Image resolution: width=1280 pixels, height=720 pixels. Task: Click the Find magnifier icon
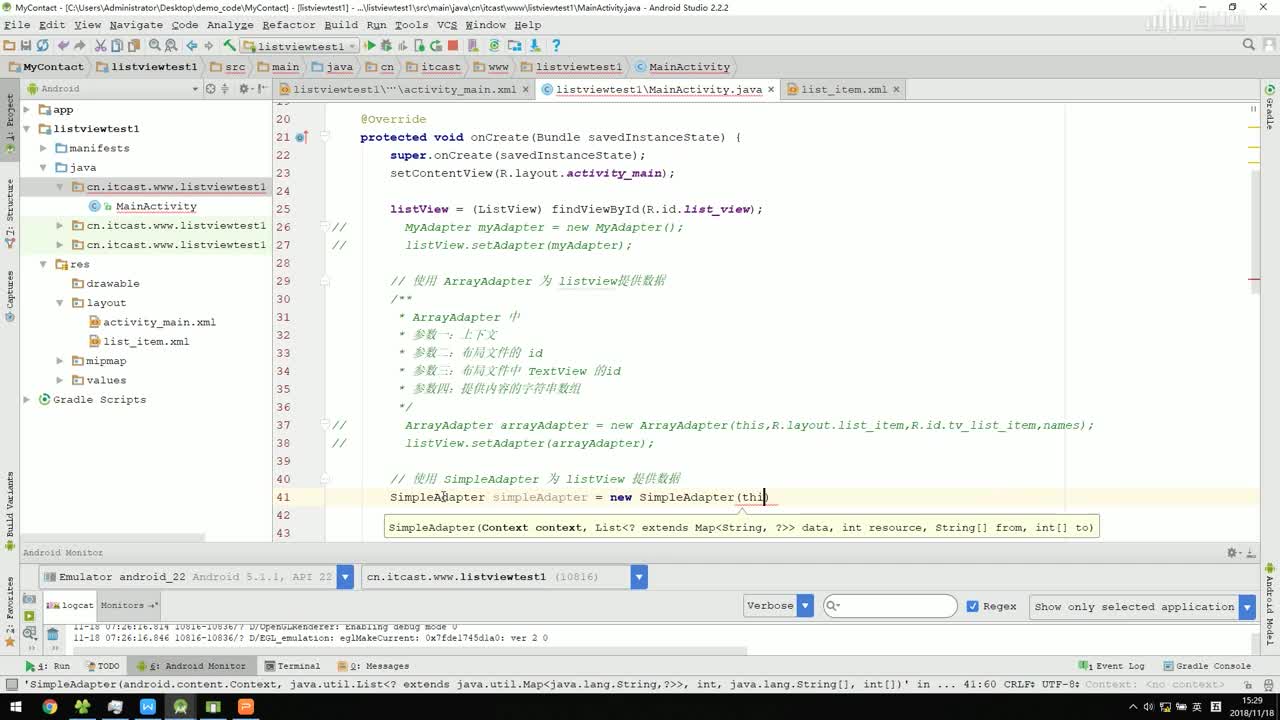[x=155, y=45]
